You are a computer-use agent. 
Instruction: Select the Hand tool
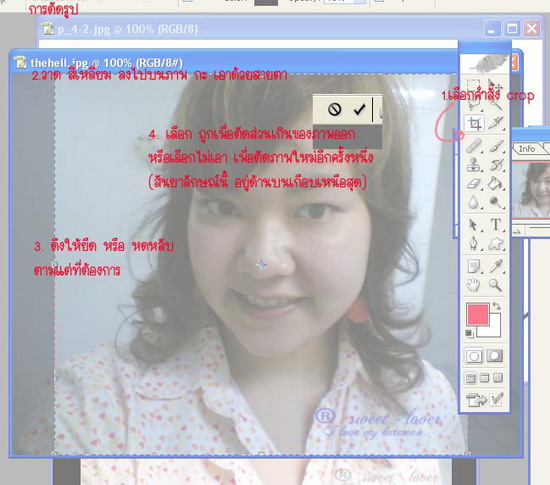pos(474,285)
